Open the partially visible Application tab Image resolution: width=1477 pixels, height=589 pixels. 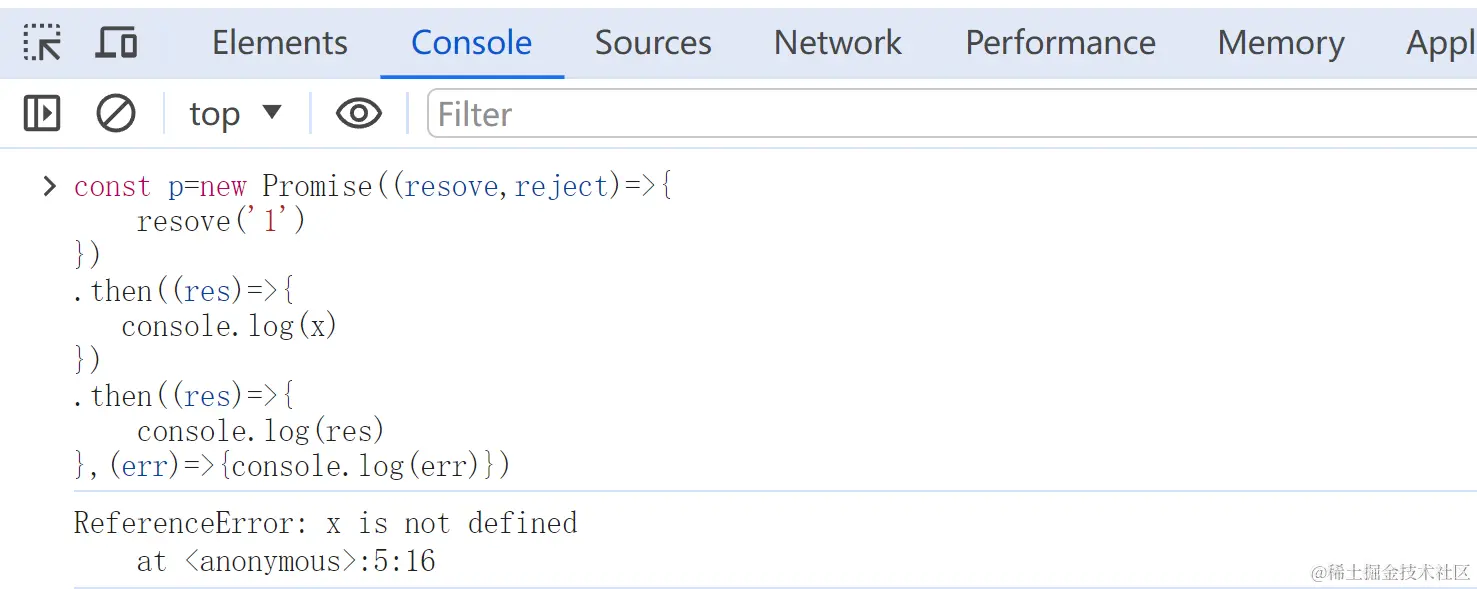1440,43
